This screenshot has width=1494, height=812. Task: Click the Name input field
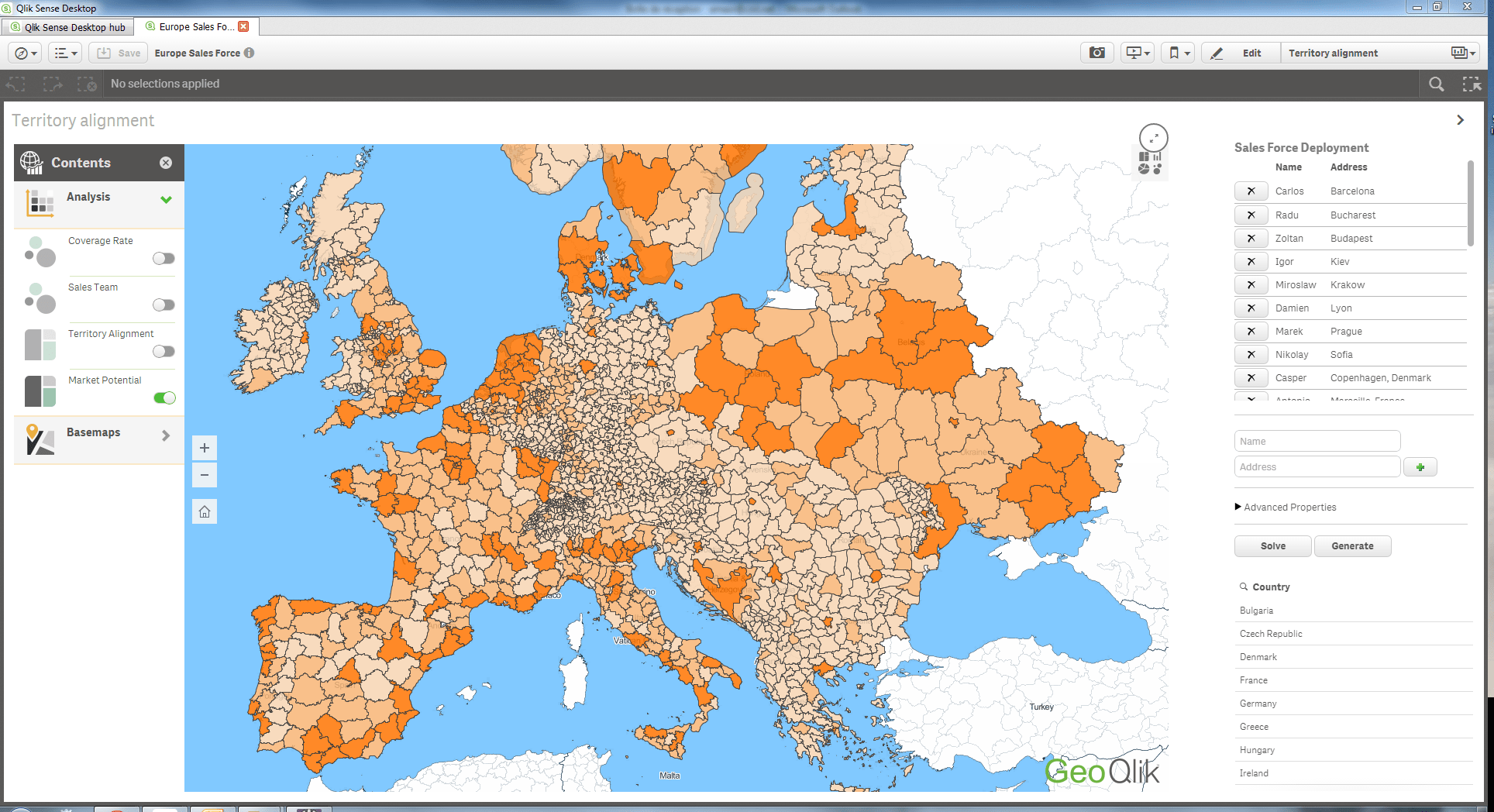point(1317,440)
